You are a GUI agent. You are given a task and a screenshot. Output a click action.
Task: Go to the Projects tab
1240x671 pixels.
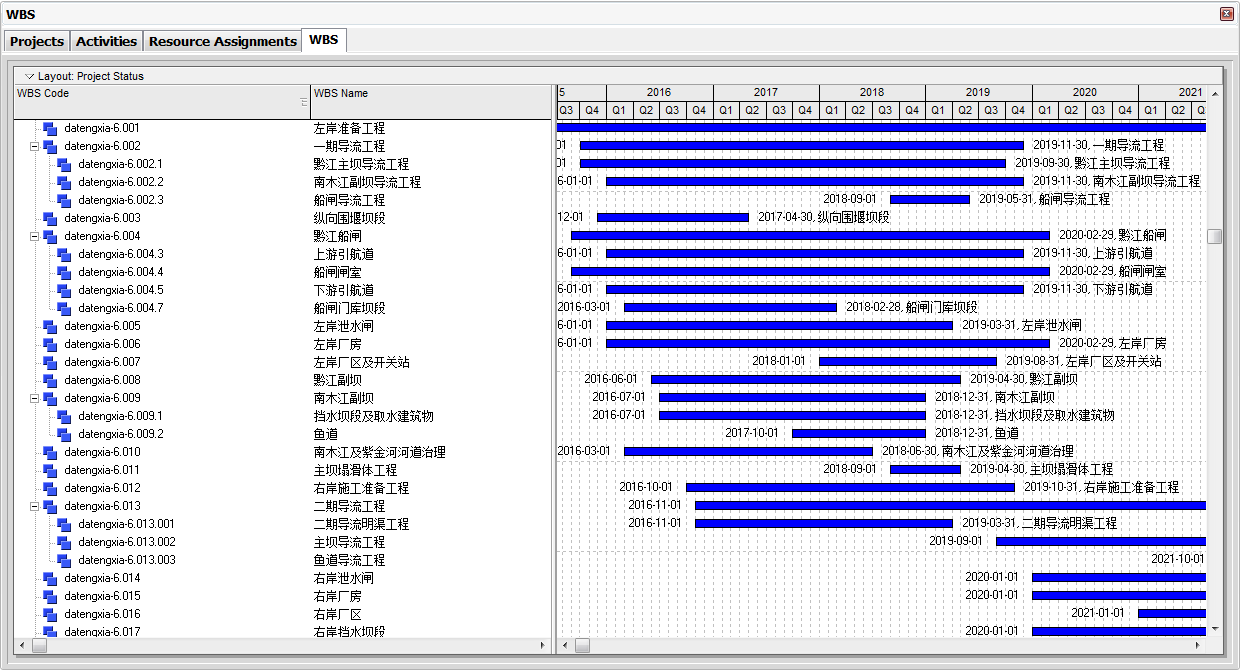coord(37,41)
